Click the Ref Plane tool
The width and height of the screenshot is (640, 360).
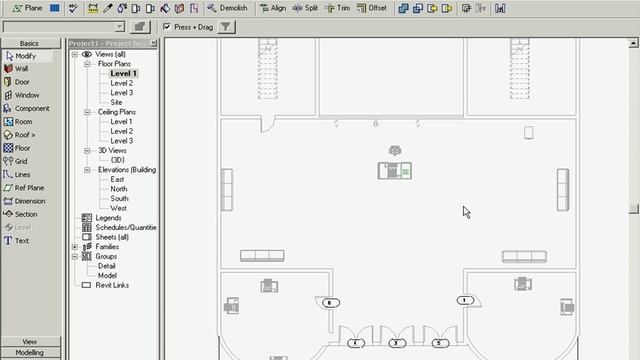24,188
